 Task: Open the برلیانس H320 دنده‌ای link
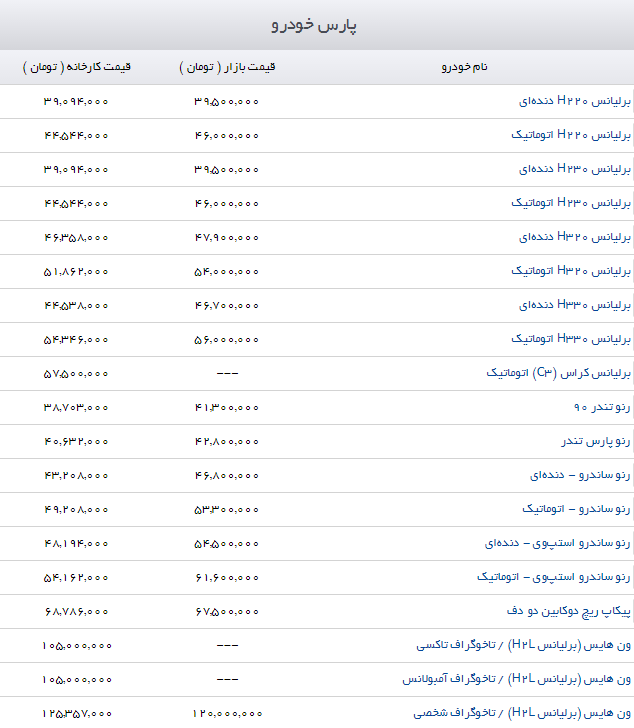point(575,237)
